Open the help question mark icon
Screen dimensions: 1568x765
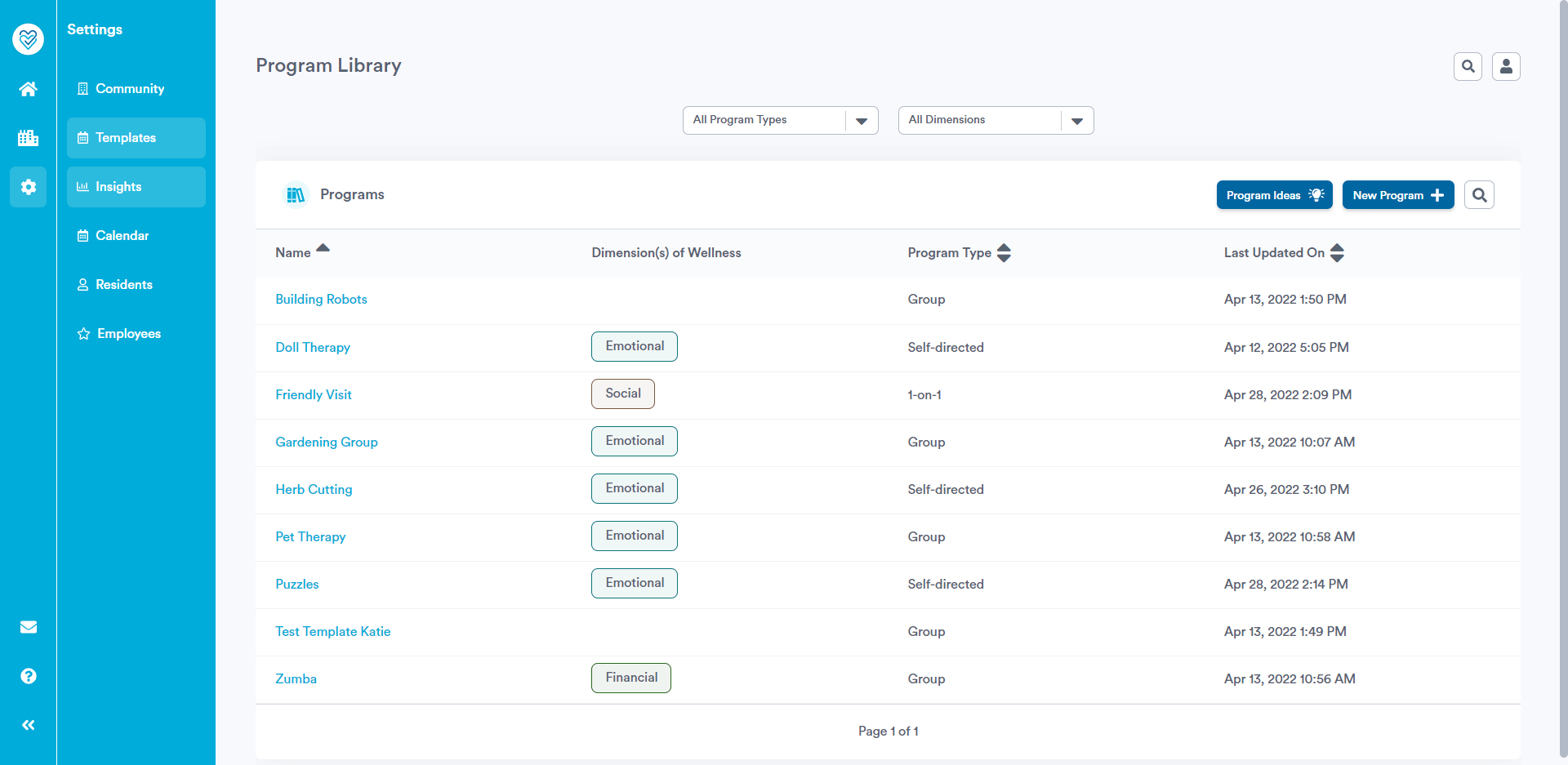(x=28, y=676)
